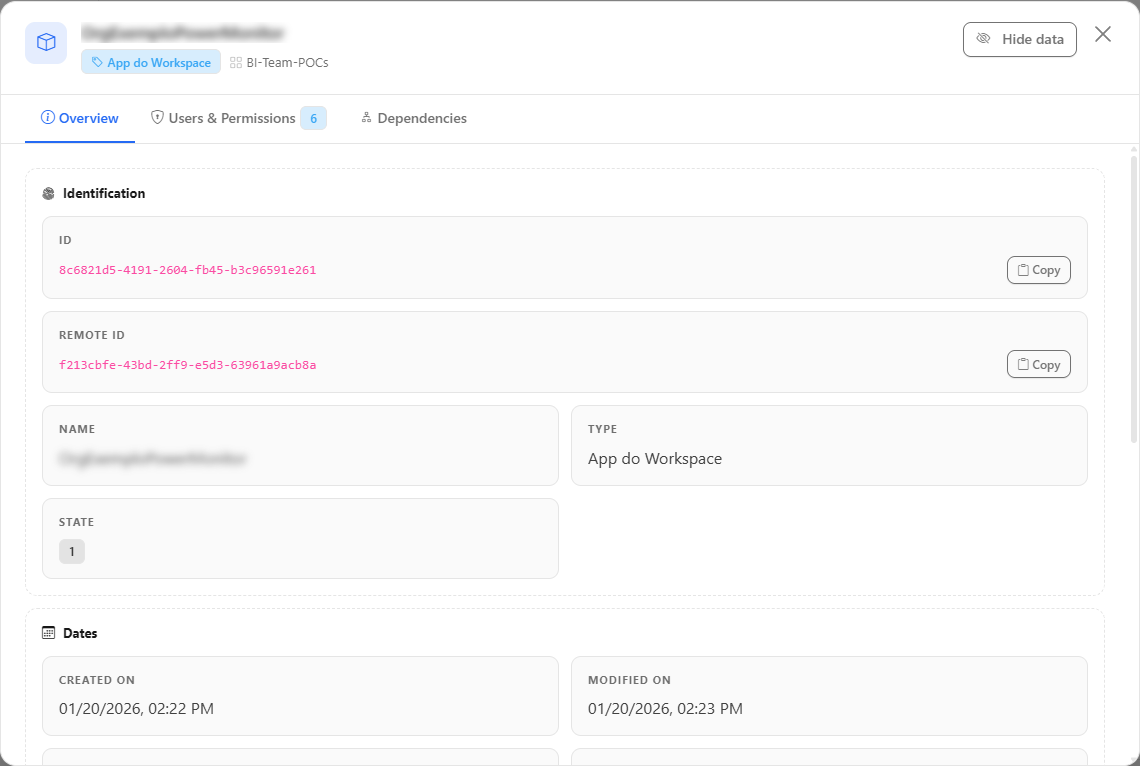Close the details dialog with X
This screenshot has height=766, width=1140.
point(1103,34)
